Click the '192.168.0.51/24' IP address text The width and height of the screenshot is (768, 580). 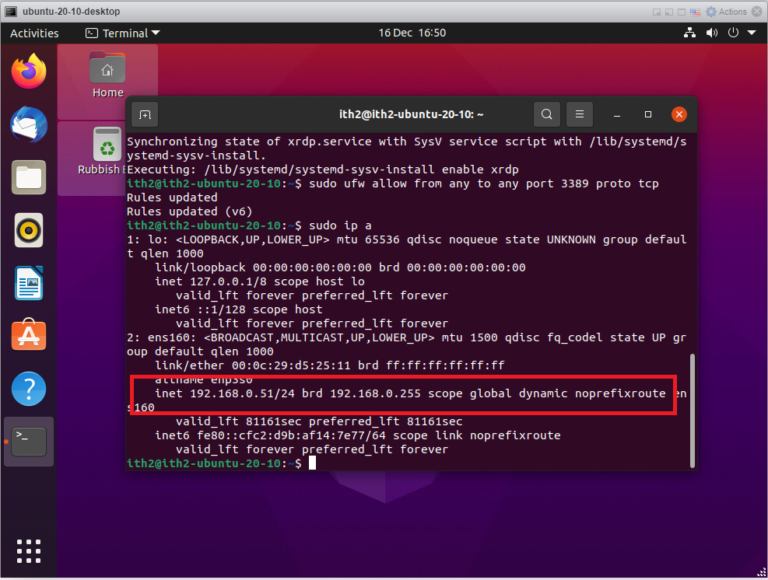tap(242, 393)
